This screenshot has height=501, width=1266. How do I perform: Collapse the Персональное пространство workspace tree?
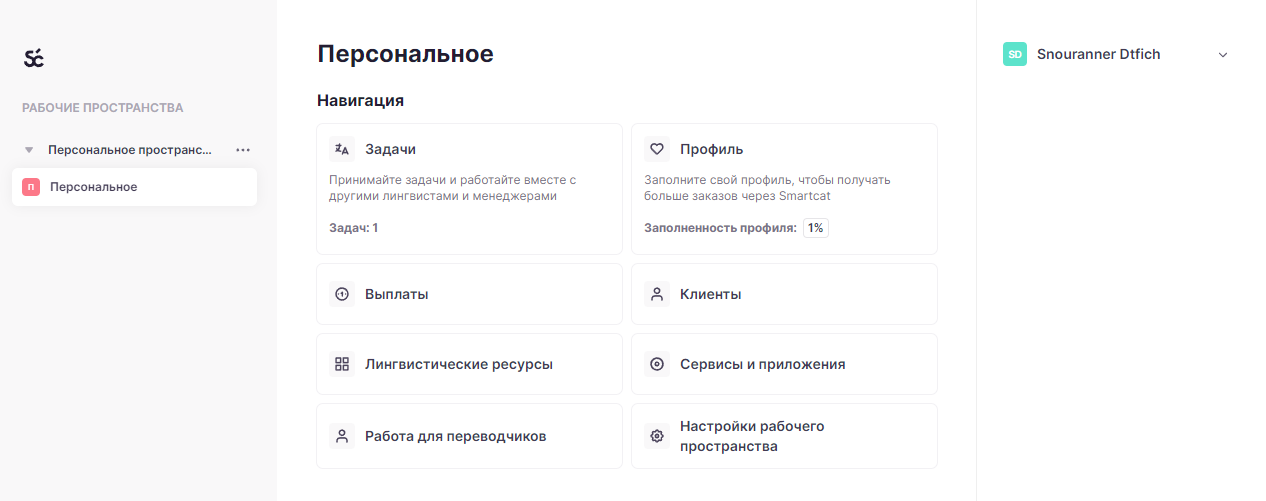tap(29, 150)
